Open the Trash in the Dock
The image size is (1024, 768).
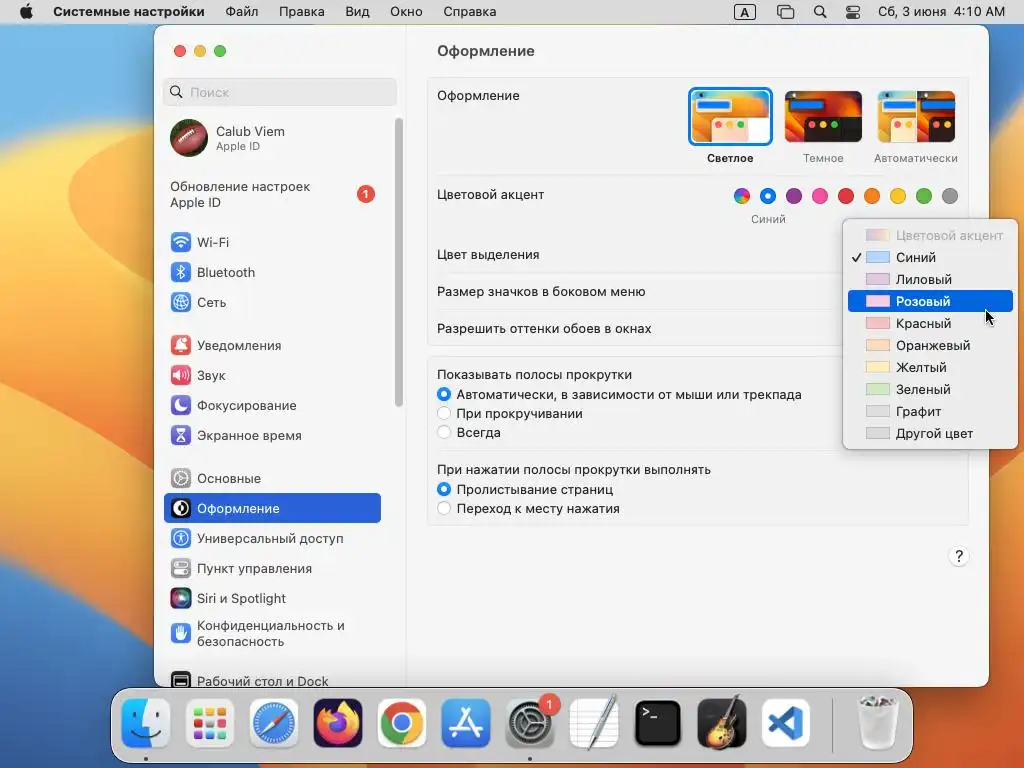pyautogui.click(x=877, y=723)
